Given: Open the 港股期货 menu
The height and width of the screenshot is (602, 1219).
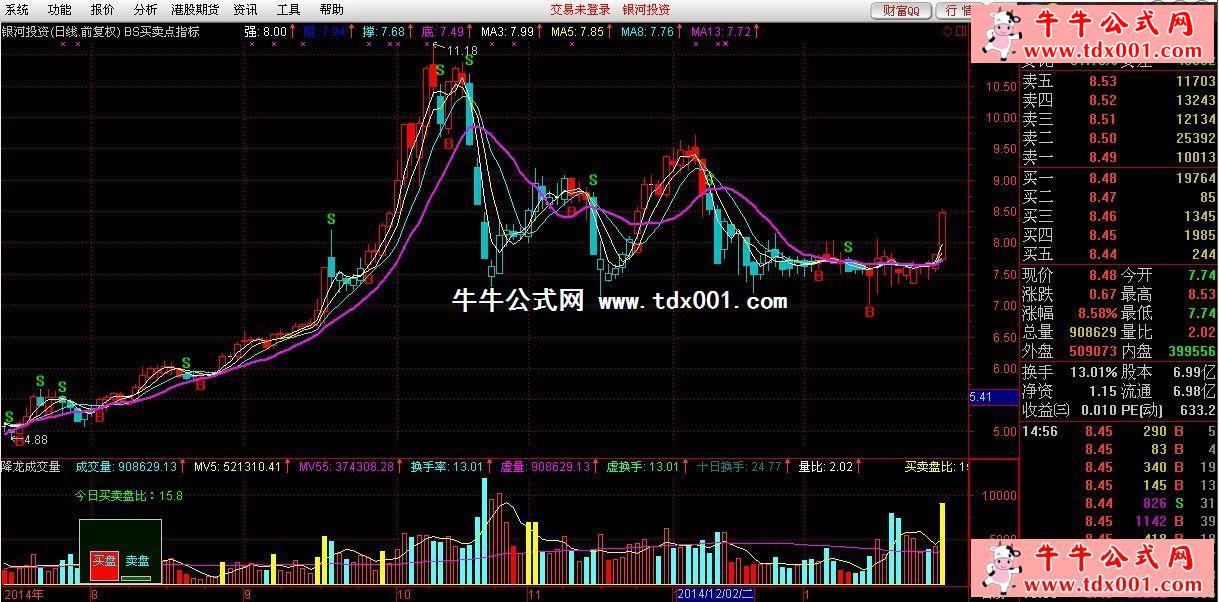Looking at the screenshot, I should click(x=194, y=10).
